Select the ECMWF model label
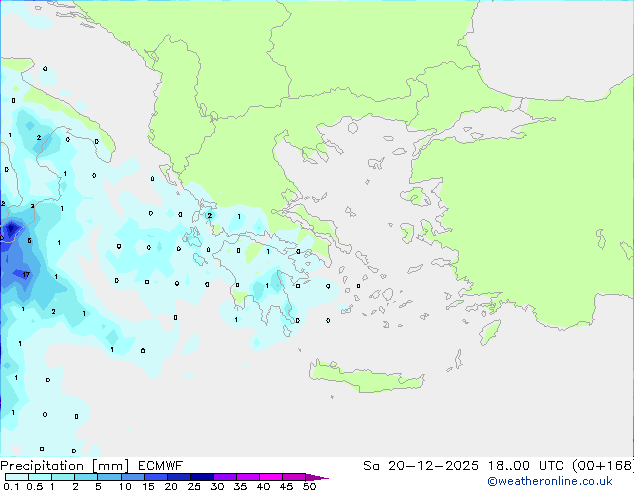This screenshot has height=490, width=634. tap(160, 466)
